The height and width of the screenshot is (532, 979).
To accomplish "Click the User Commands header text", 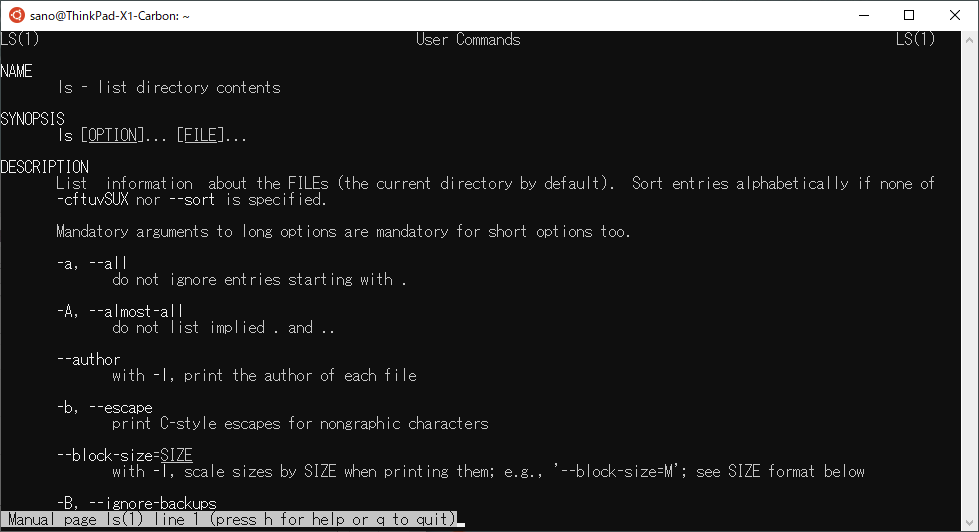I will (x=468, y=39).
